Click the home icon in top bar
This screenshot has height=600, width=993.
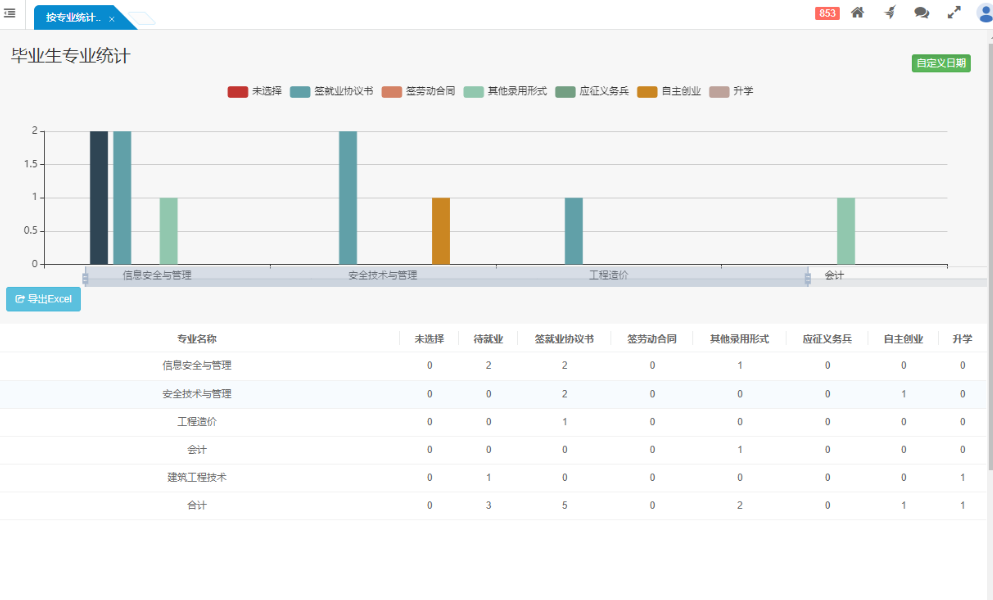pos(857,13)
